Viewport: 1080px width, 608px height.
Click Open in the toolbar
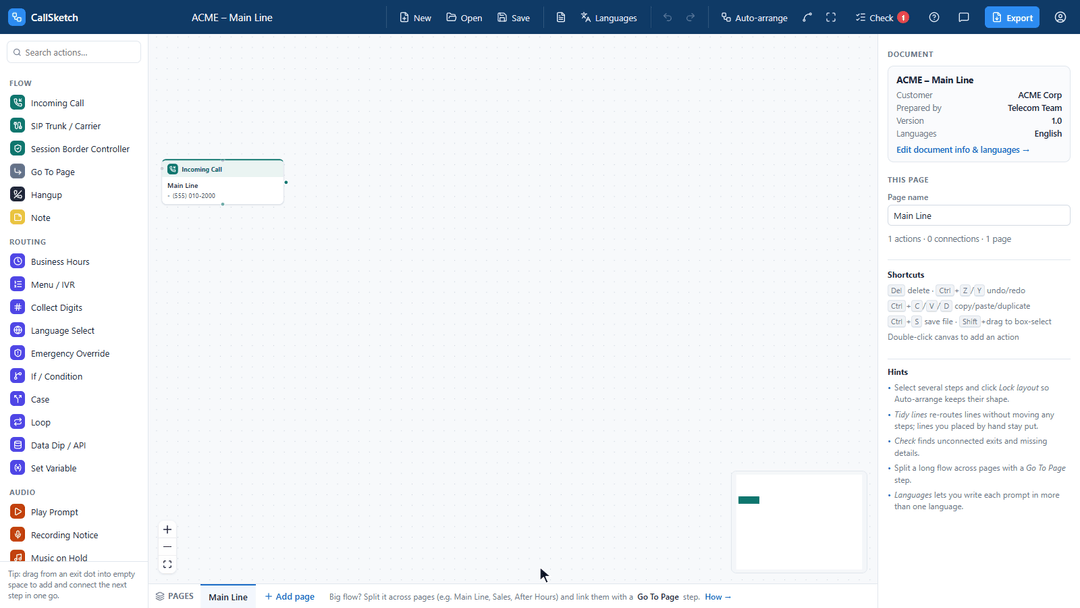(x=464, y=17)
